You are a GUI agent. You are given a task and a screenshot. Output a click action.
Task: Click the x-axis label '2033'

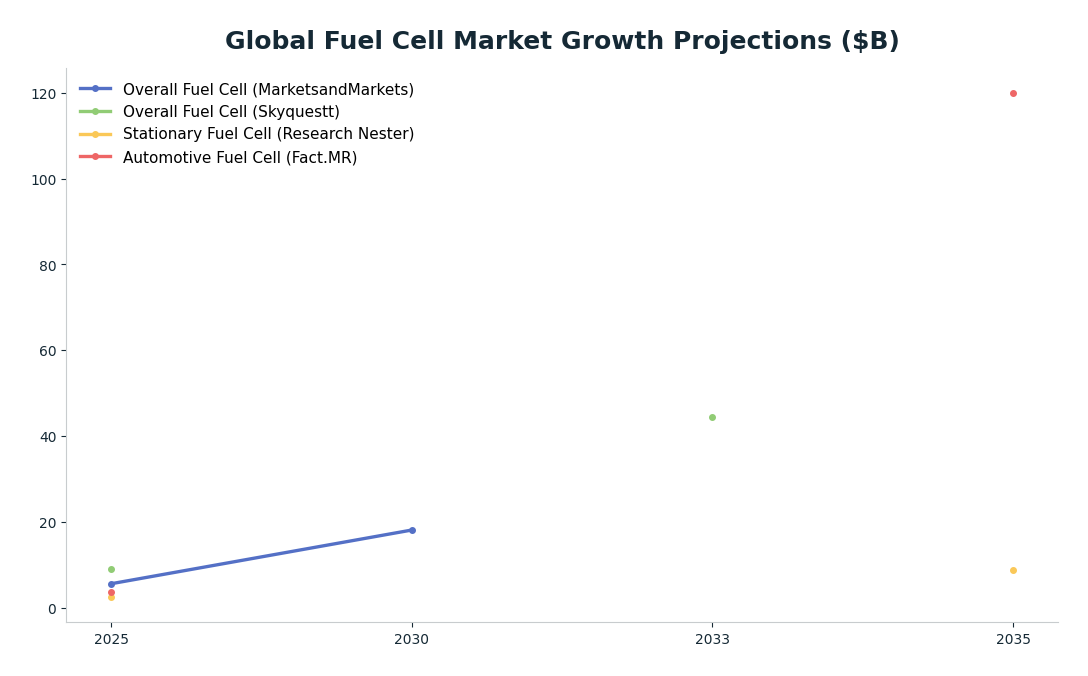tap(712, 640)
